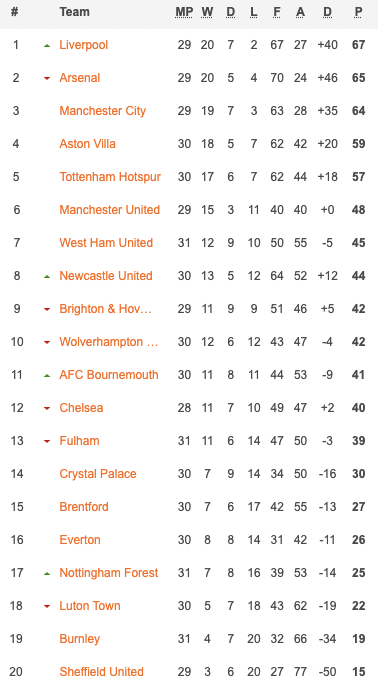Click the green up arrow next to Newcastle United
This screenshot has height=688, width=378.
(47, 276)
